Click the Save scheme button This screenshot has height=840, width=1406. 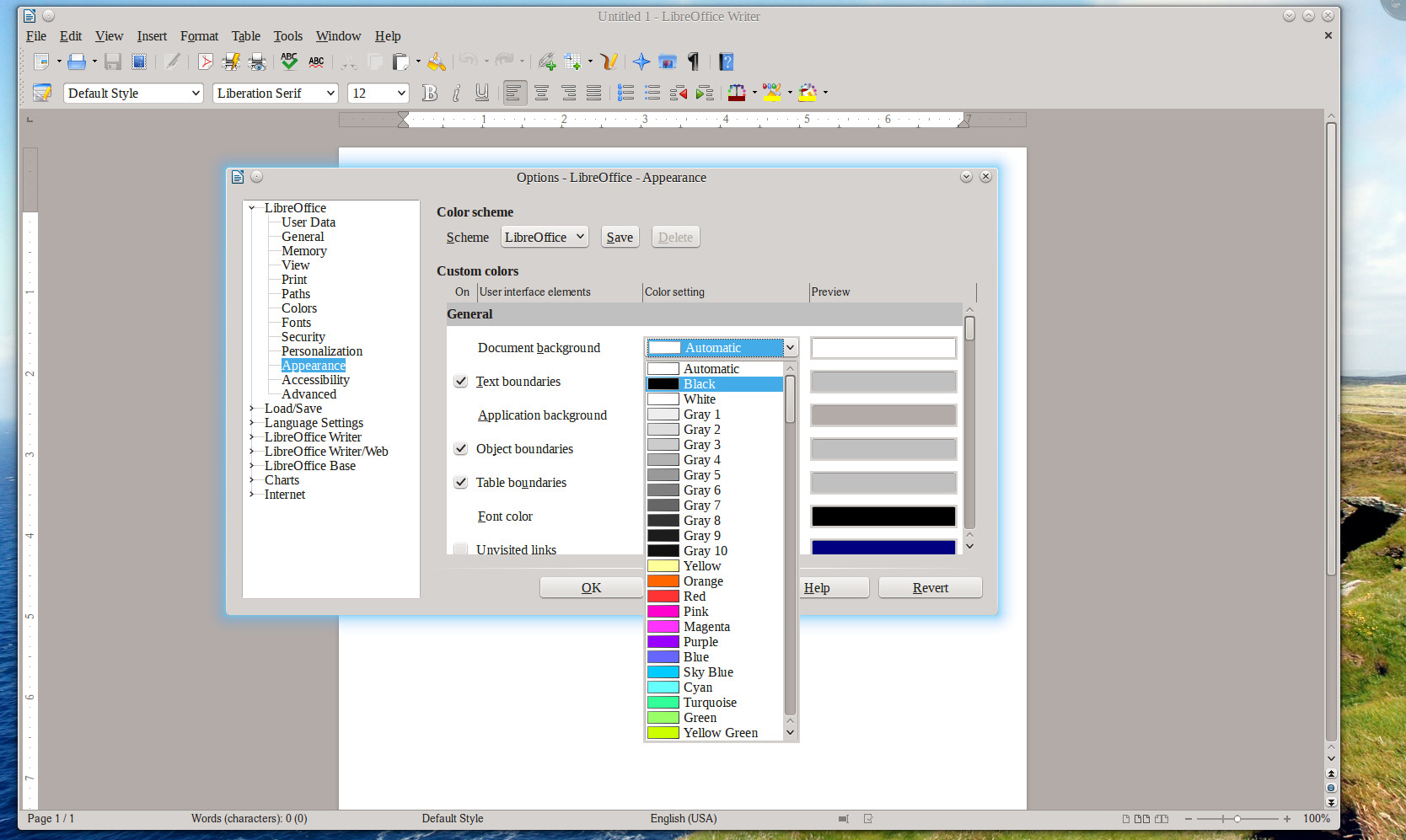[x=620, y=238]
